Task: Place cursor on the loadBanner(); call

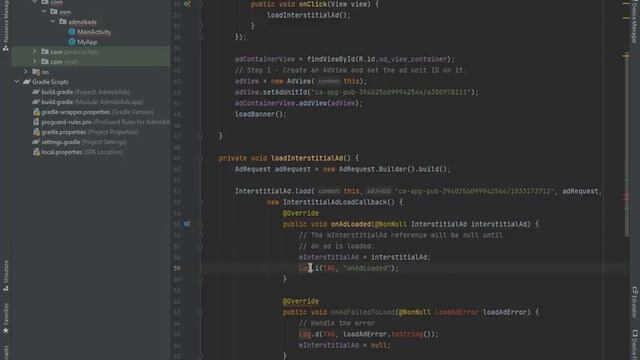Action: click(260, 114)
